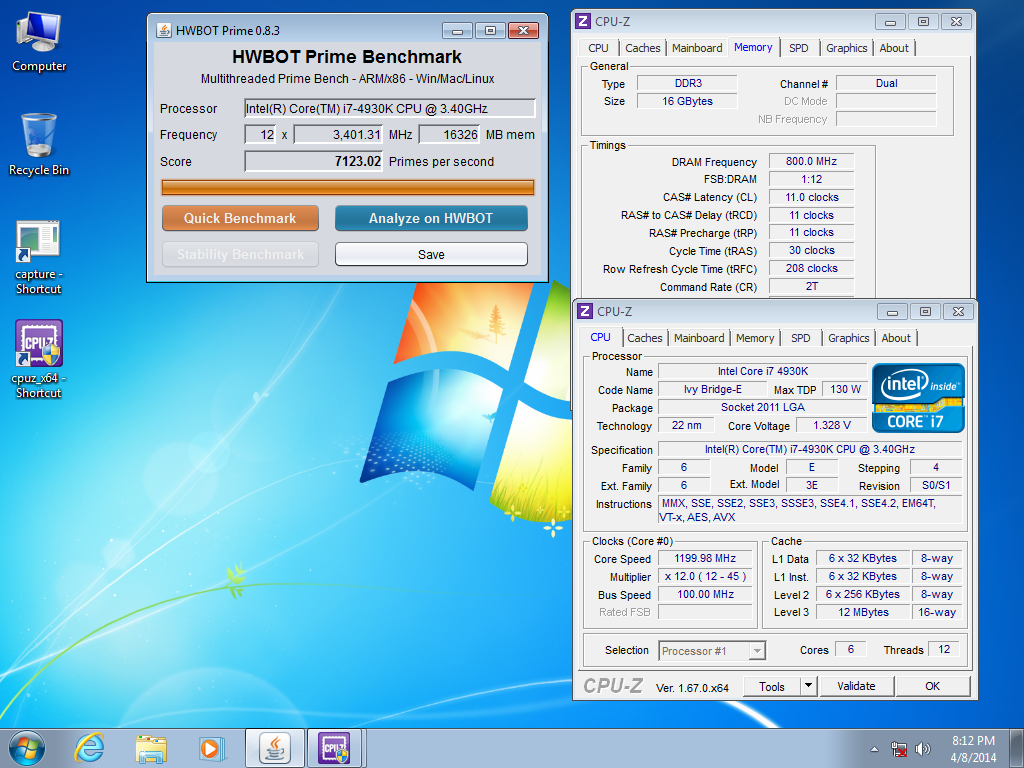Click the Code Name value Ivy Bridge-E

[712, 389]
